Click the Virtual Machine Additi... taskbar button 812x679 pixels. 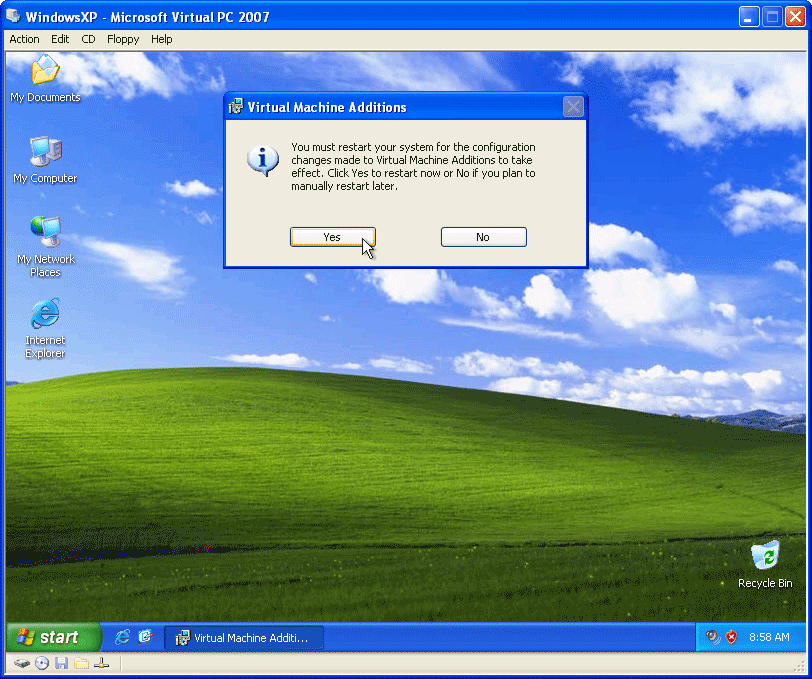[x=244, y=638]
